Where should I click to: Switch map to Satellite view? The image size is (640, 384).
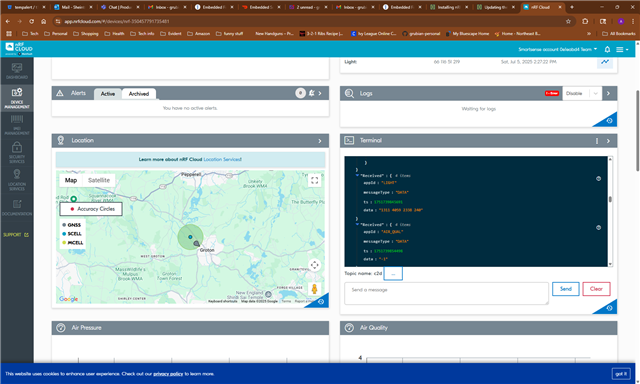(99, 180)
